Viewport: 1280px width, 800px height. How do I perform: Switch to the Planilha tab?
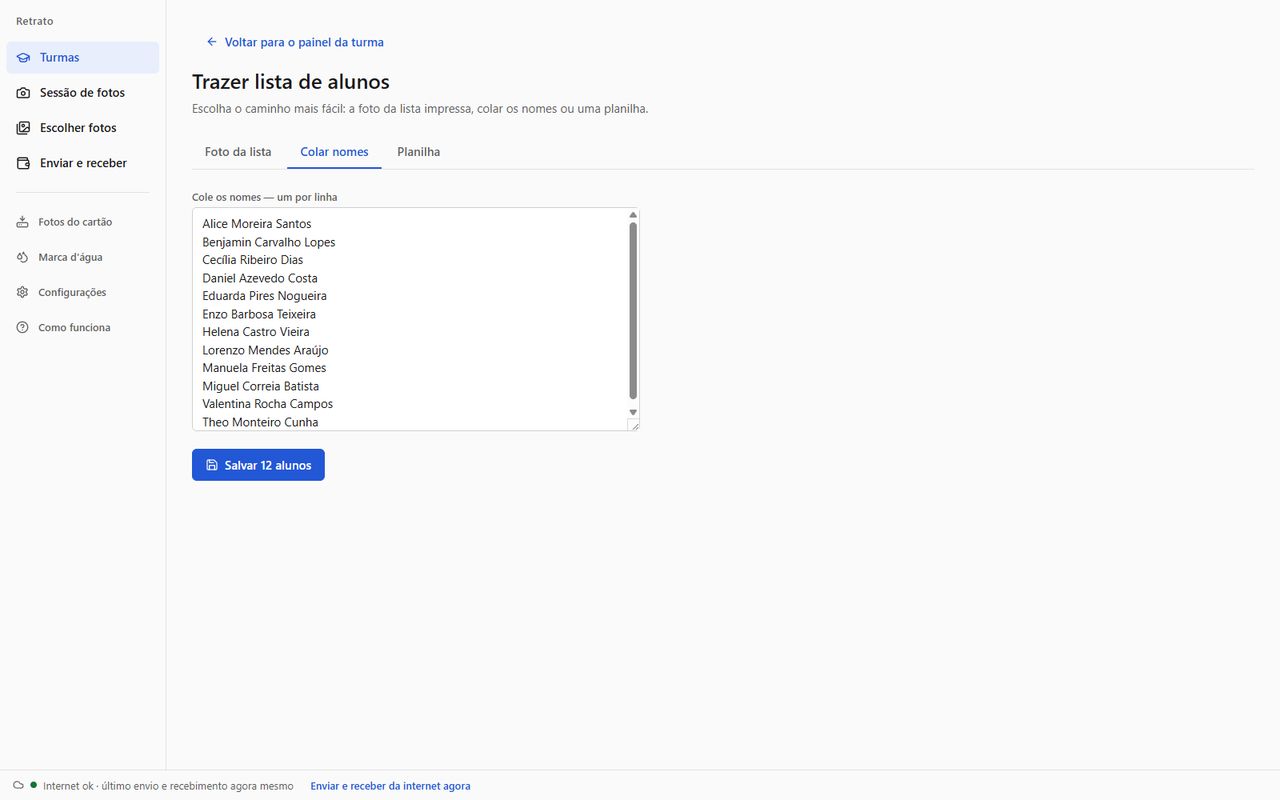[x=418, y=152]
